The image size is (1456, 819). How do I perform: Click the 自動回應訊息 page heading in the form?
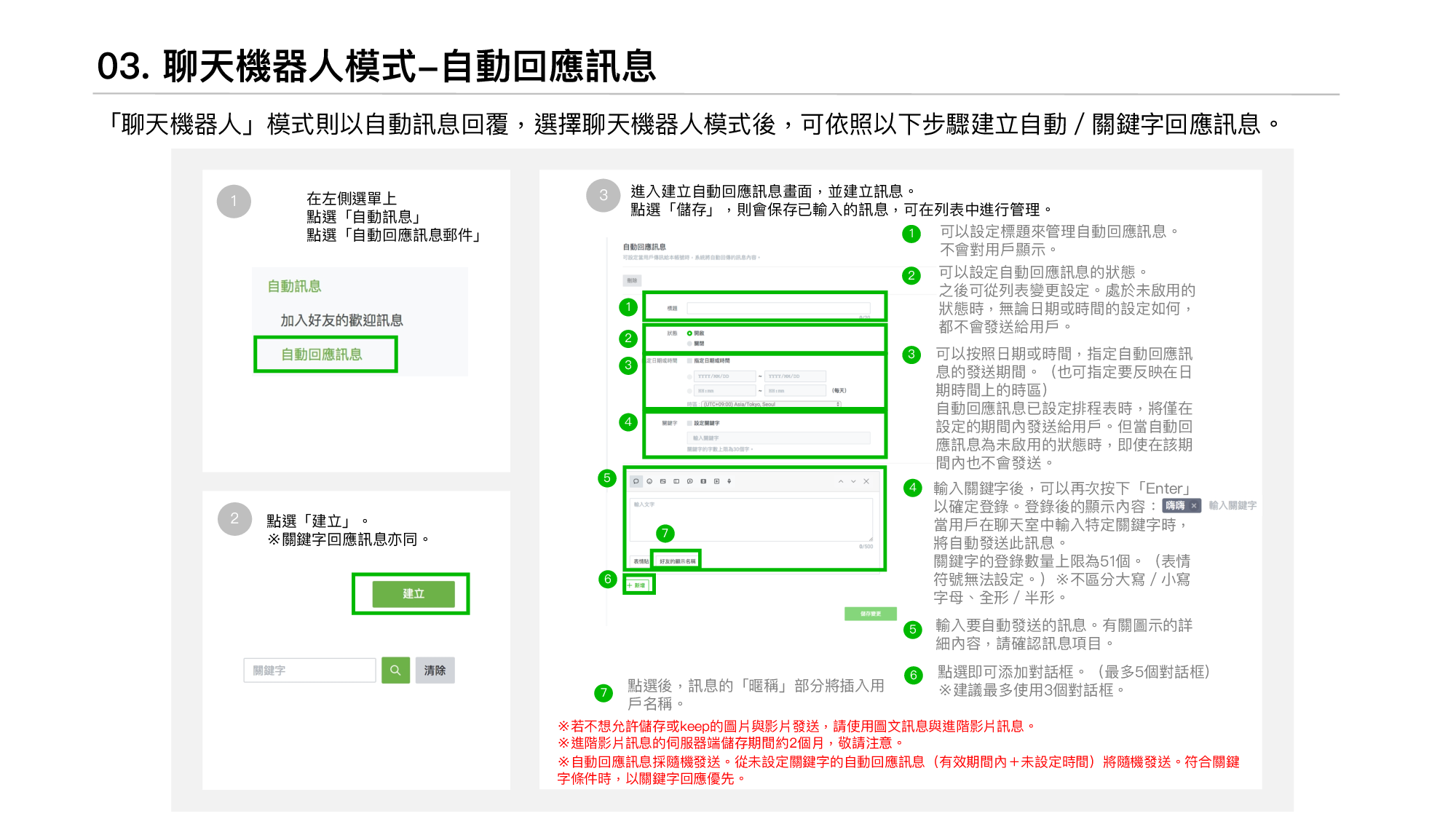point(644,247)
